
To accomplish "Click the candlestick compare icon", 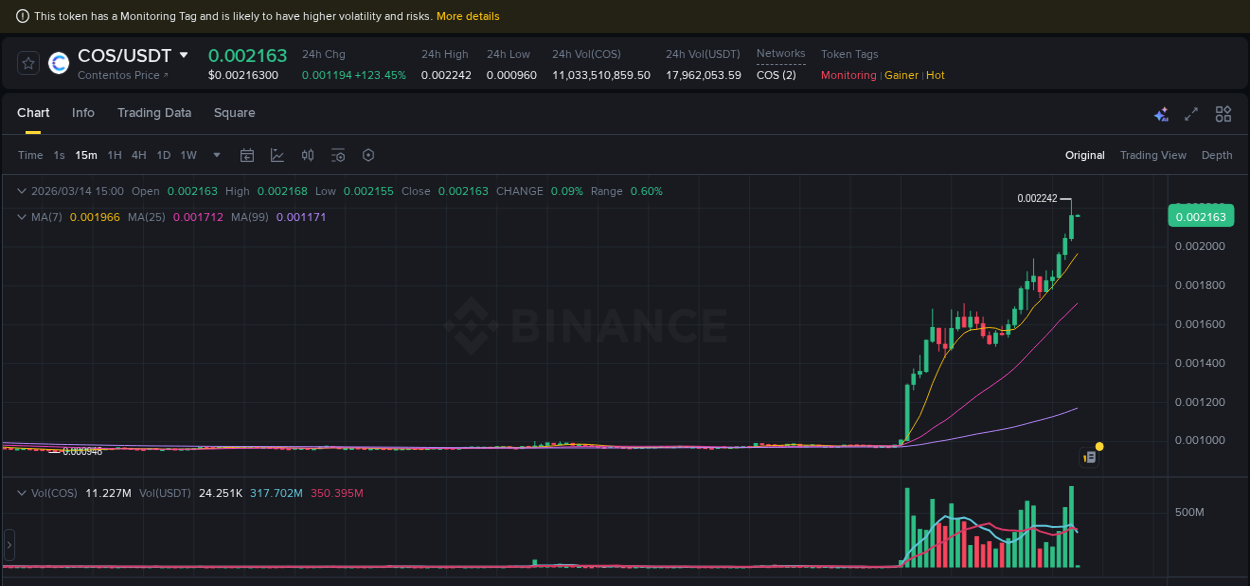I will click(x=308, y=155).
